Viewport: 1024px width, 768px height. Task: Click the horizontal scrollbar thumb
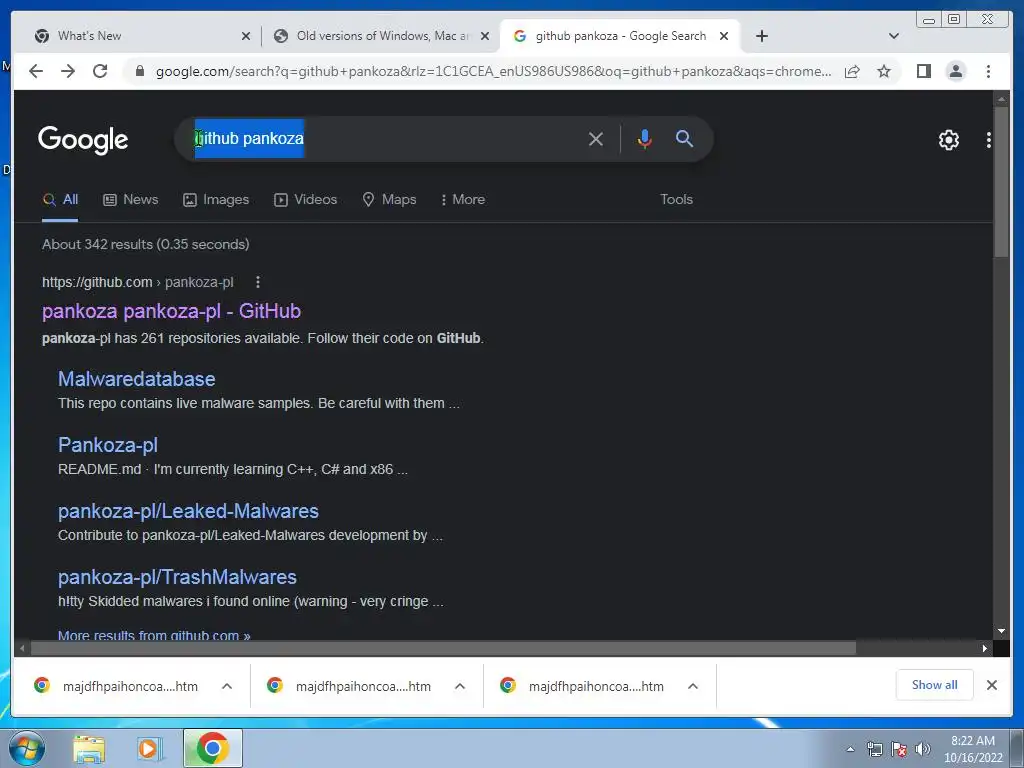(x=443, y=648)
